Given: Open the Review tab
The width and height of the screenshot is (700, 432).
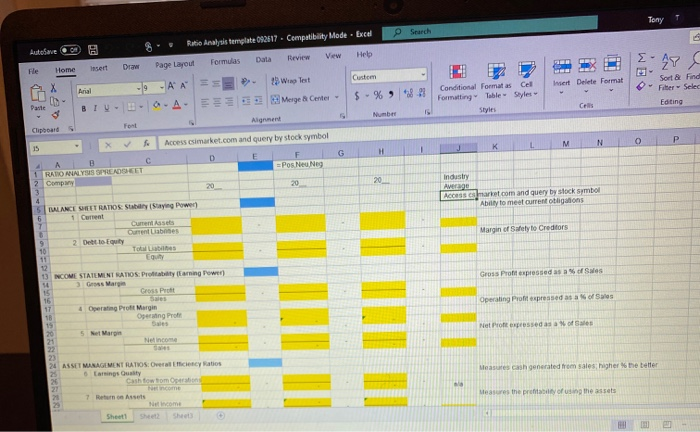Looking at the screenshot, I should pos(298,58).
